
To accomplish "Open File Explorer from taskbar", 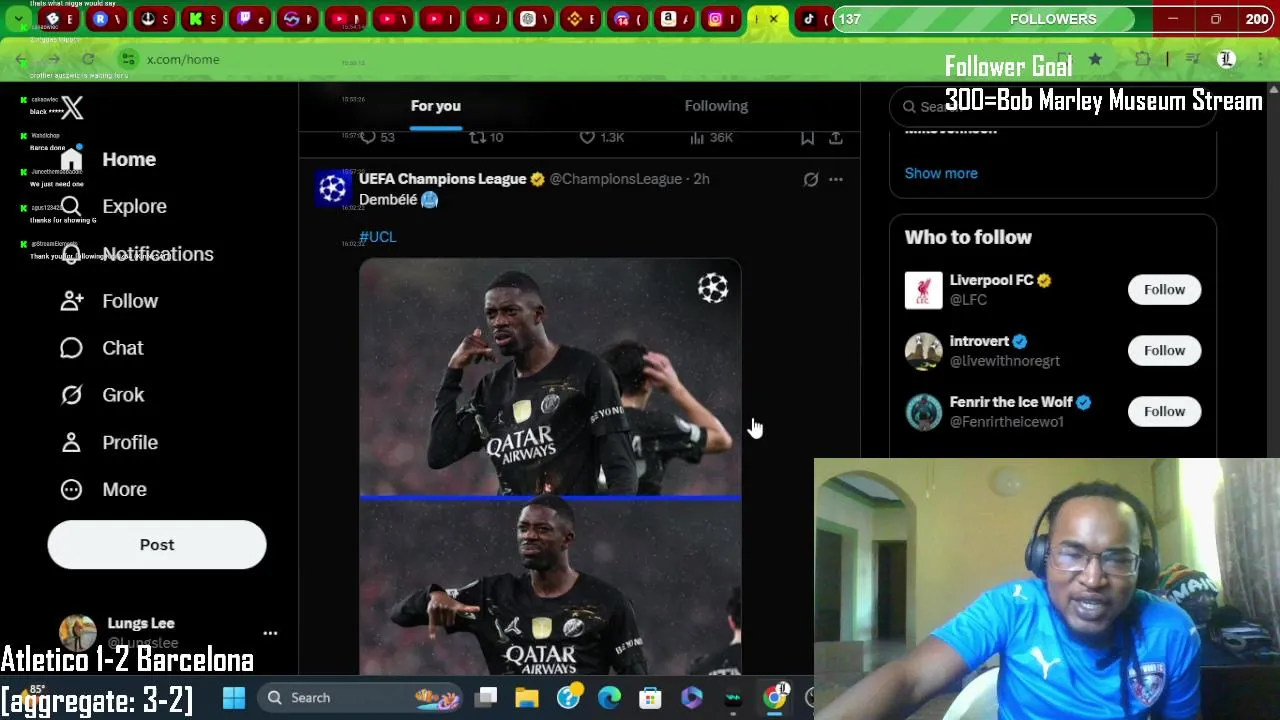I will [527, 698].
